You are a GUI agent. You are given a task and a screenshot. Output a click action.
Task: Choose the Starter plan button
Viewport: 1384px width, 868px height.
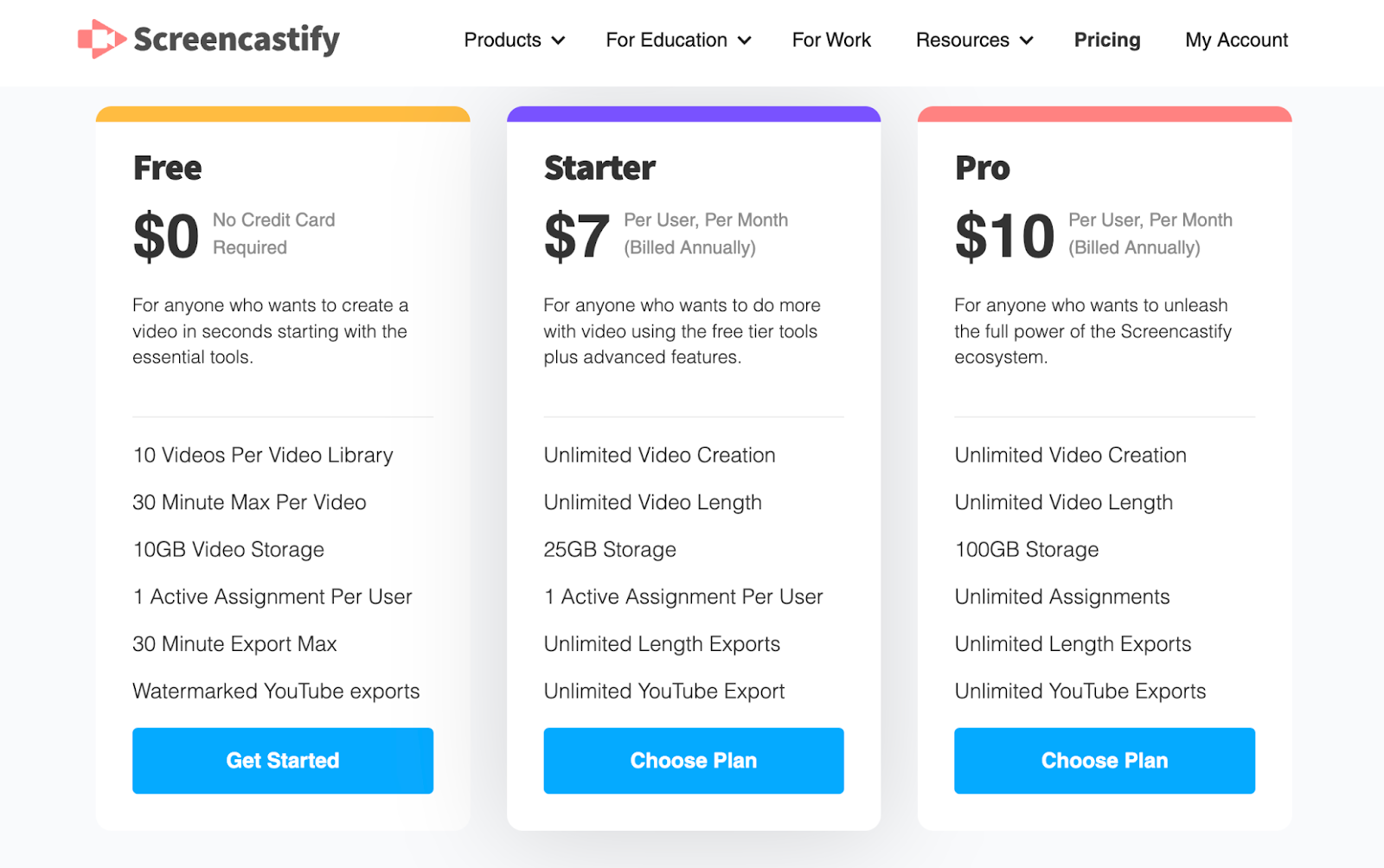pos(694,761)
